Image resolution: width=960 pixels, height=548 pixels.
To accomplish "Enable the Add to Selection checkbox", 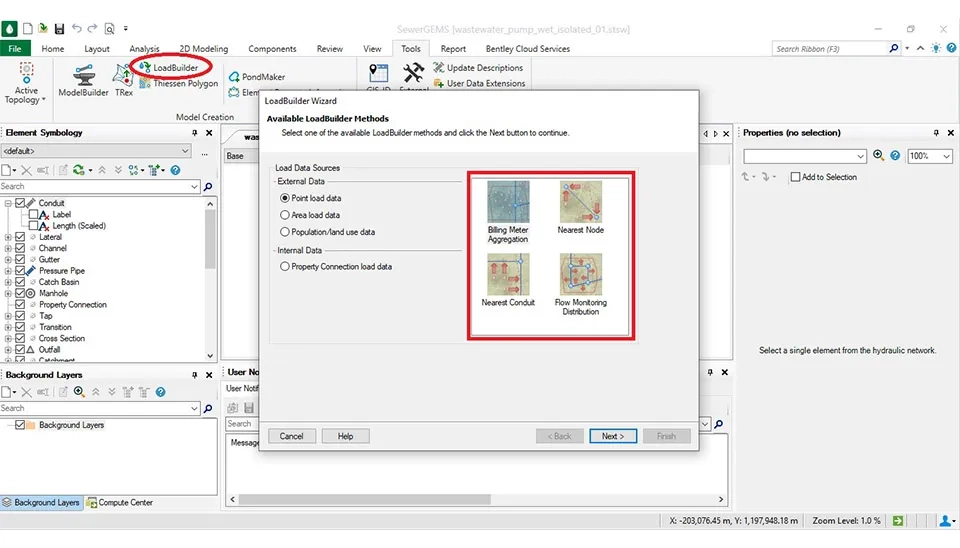I will pyautogui.click(x=795, y=177).
